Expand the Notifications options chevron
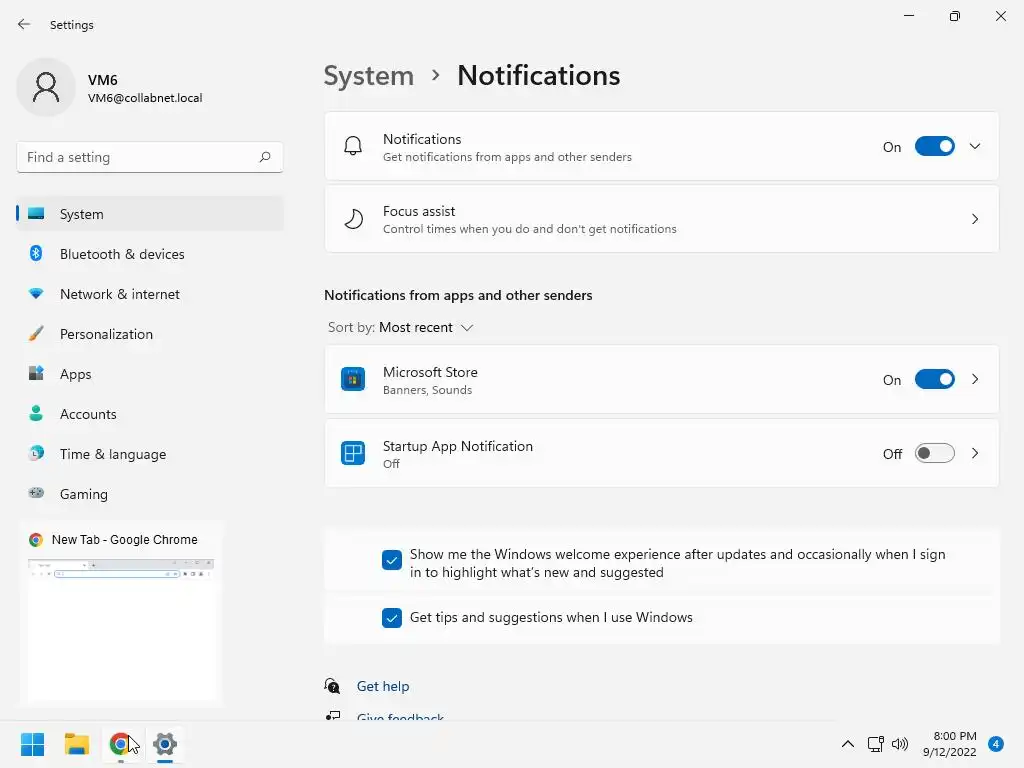 click(975, 147)
